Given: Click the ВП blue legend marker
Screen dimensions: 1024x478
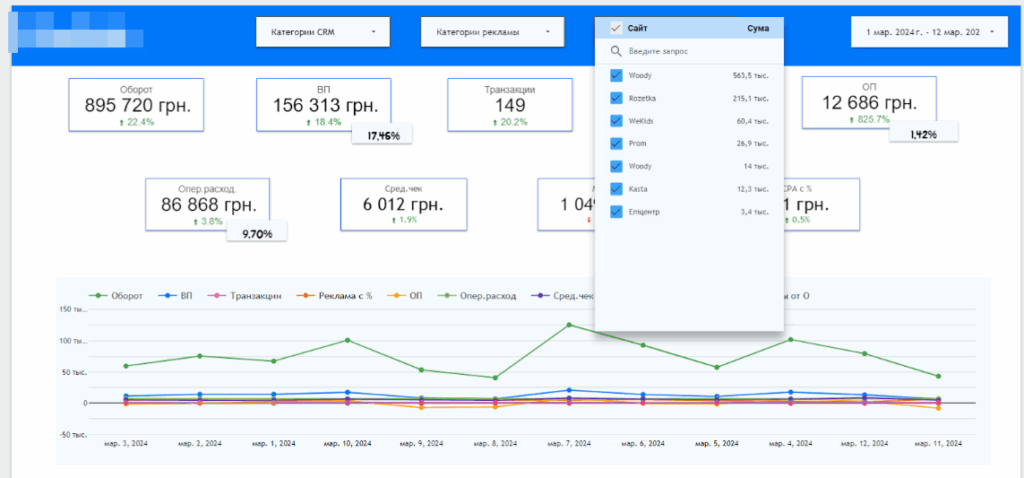Looking at the screenshot, I should pyautogui.click(x=168, y=296).
